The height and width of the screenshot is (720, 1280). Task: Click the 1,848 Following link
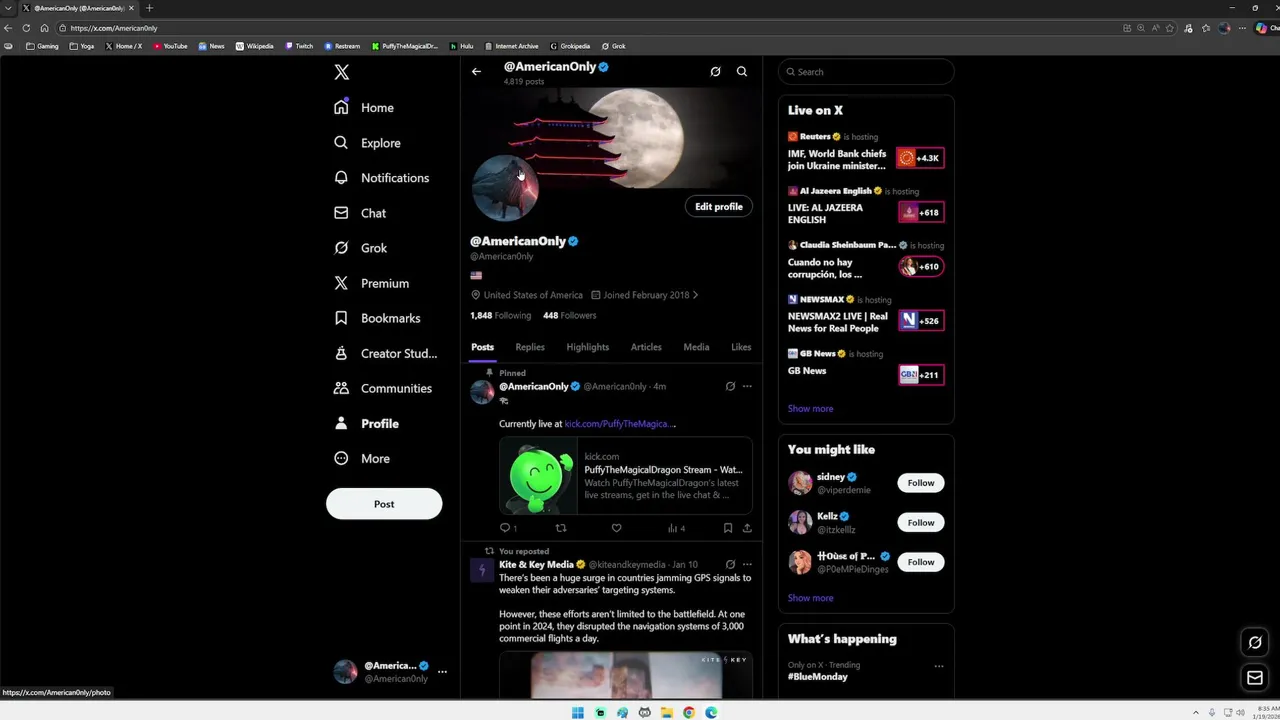coord(501,315)
